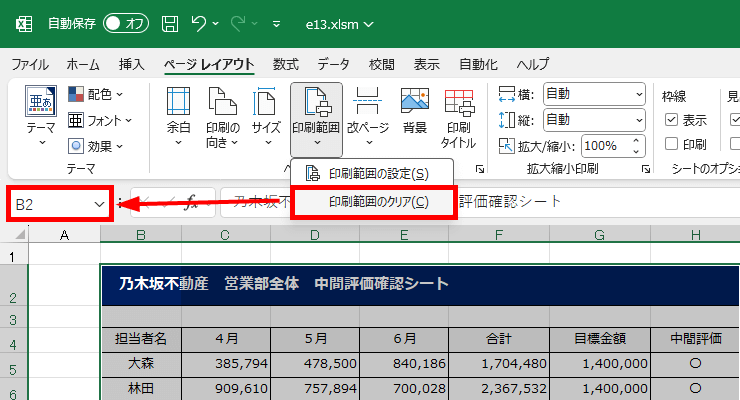The width and height of the screenshot is (740, 400).
Task: Select row 1 header
Action: pyautogui.click(x=13, y=256)
